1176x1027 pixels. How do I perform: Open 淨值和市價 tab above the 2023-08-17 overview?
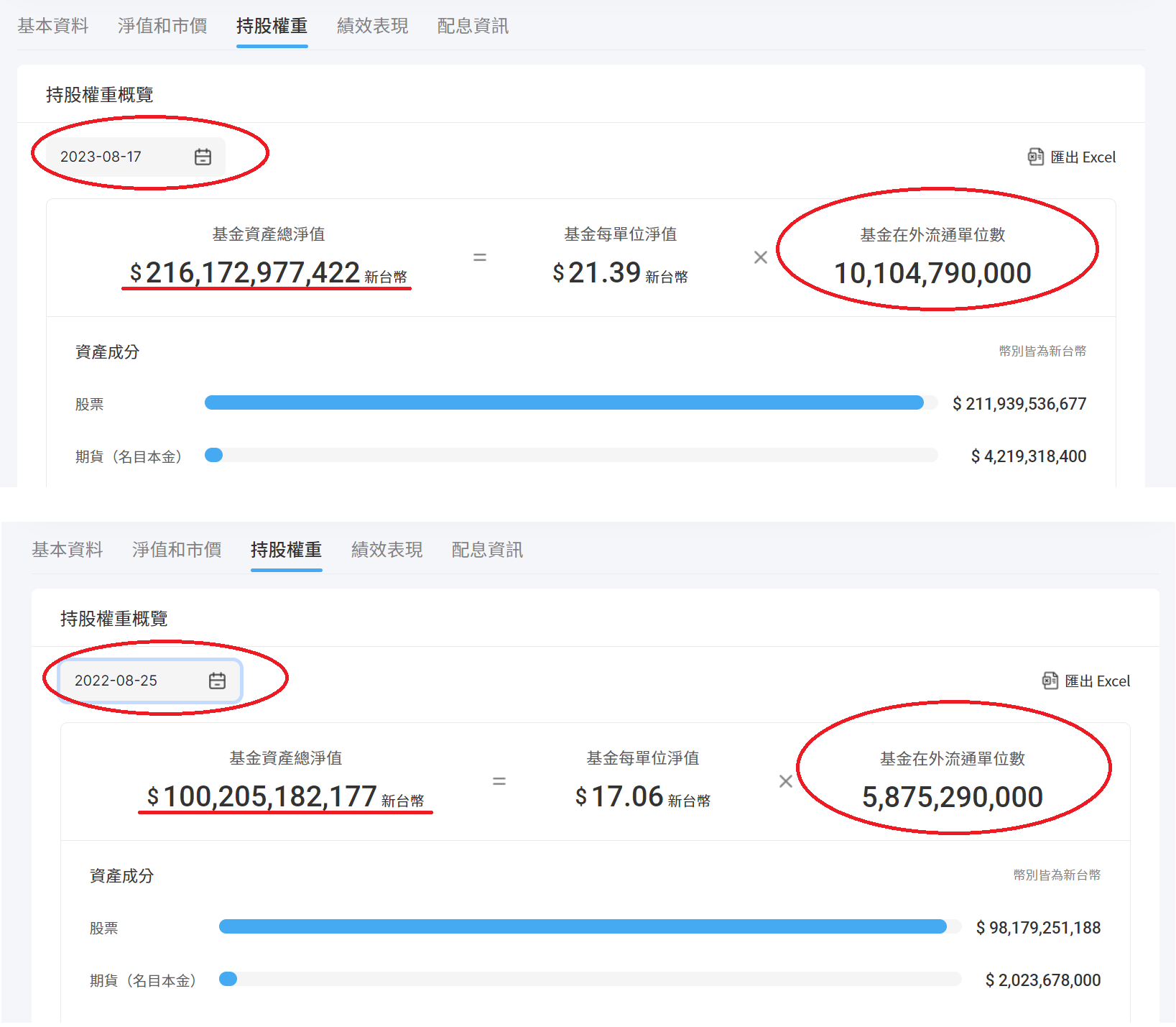click(x=162, y=26)
